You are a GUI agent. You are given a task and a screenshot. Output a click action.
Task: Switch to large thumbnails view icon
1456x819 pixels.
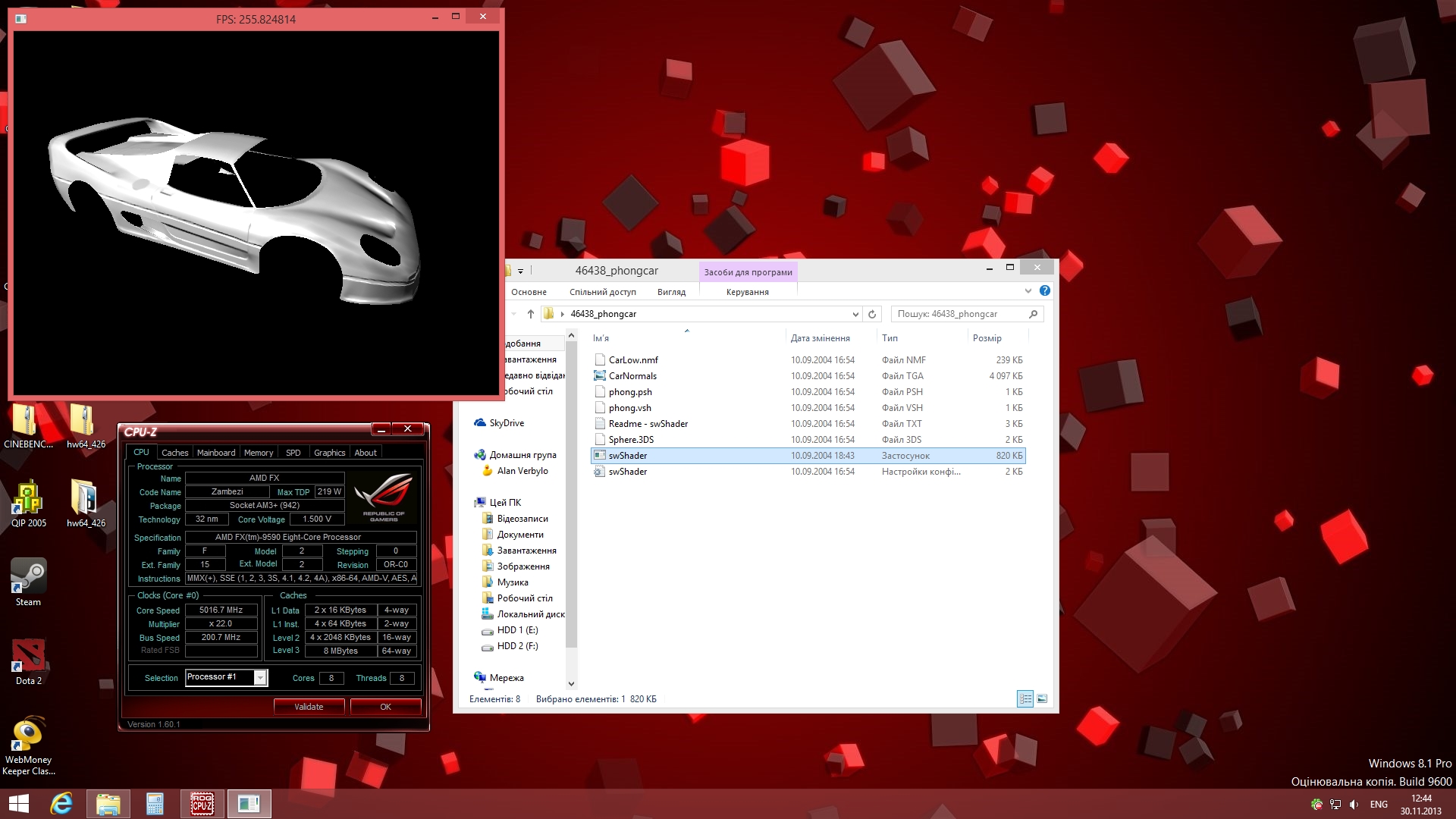[x=1042, y=698]
